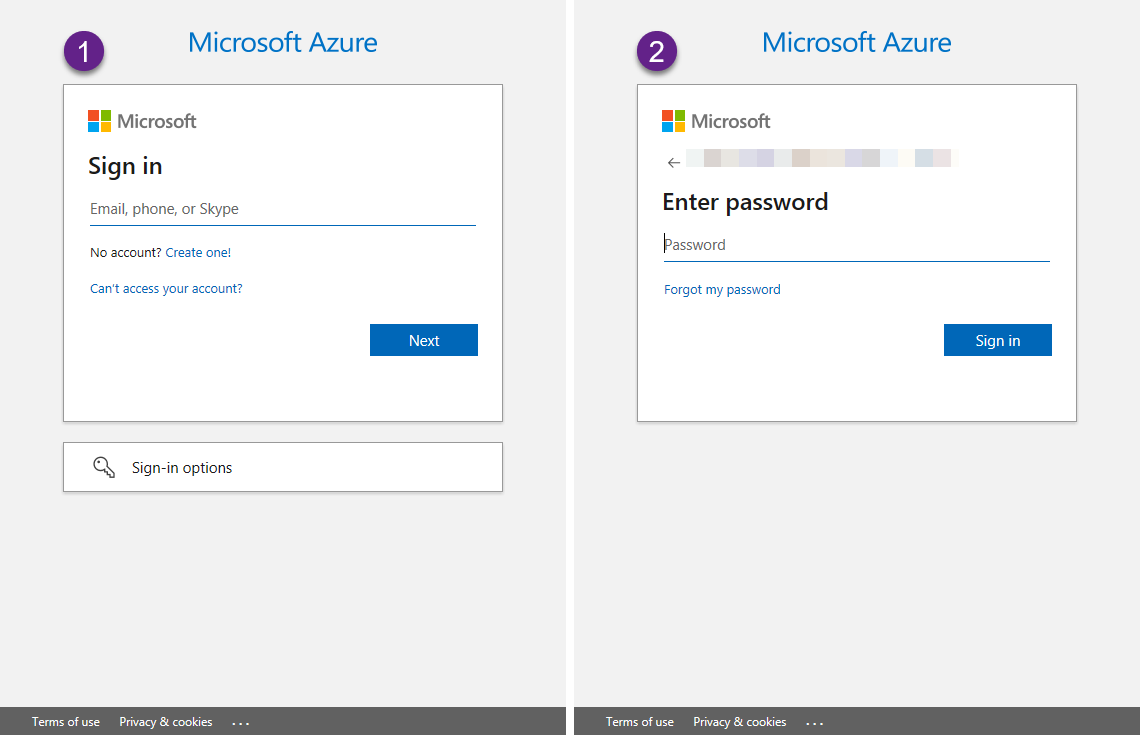Click into the Password input field
Screen dimensions: 1140x735
856,245
